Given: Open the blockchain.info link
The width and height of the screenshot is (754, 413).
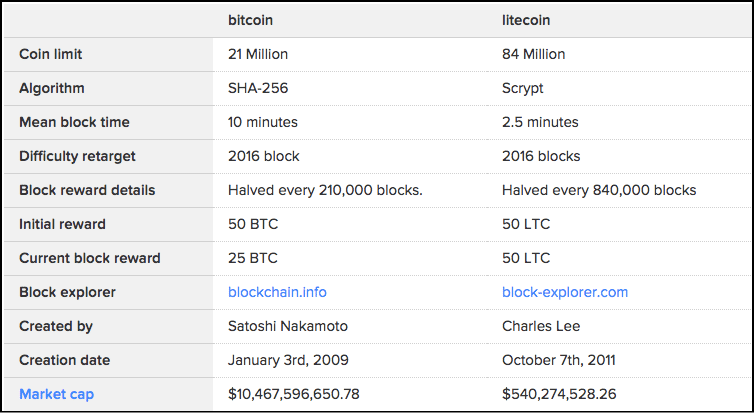Looking at the screenshot, I should click(x=277, y=292).
